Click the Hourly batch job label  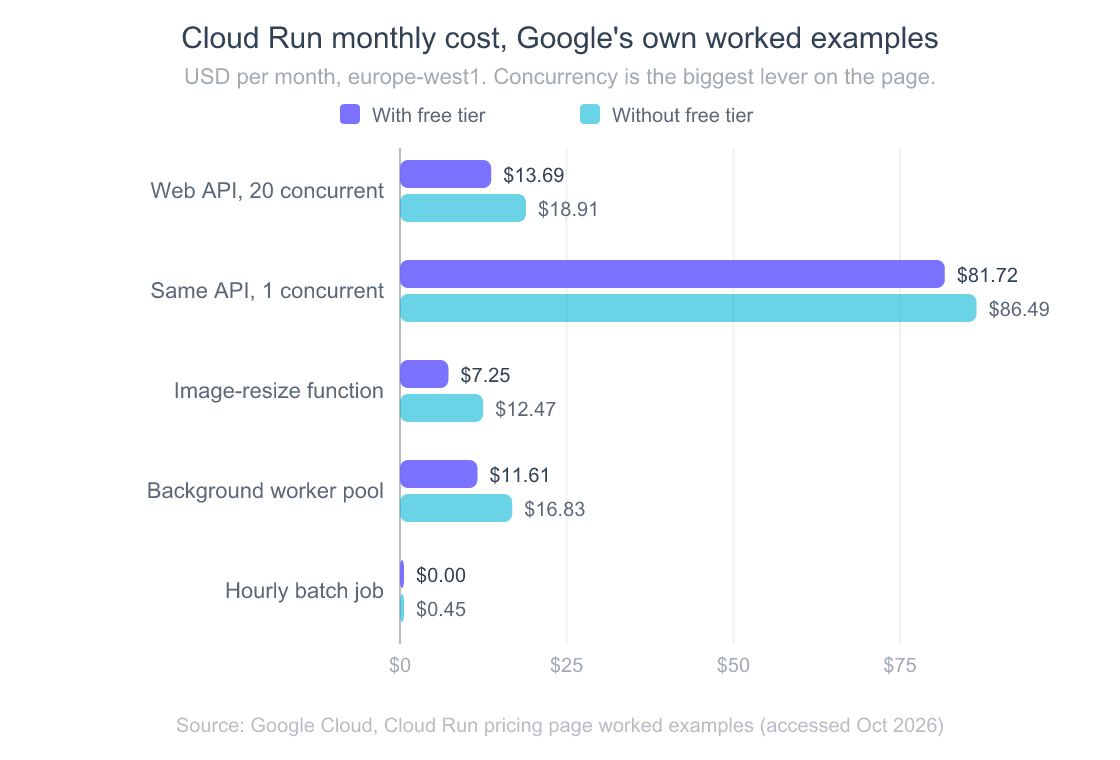(304, 591)
